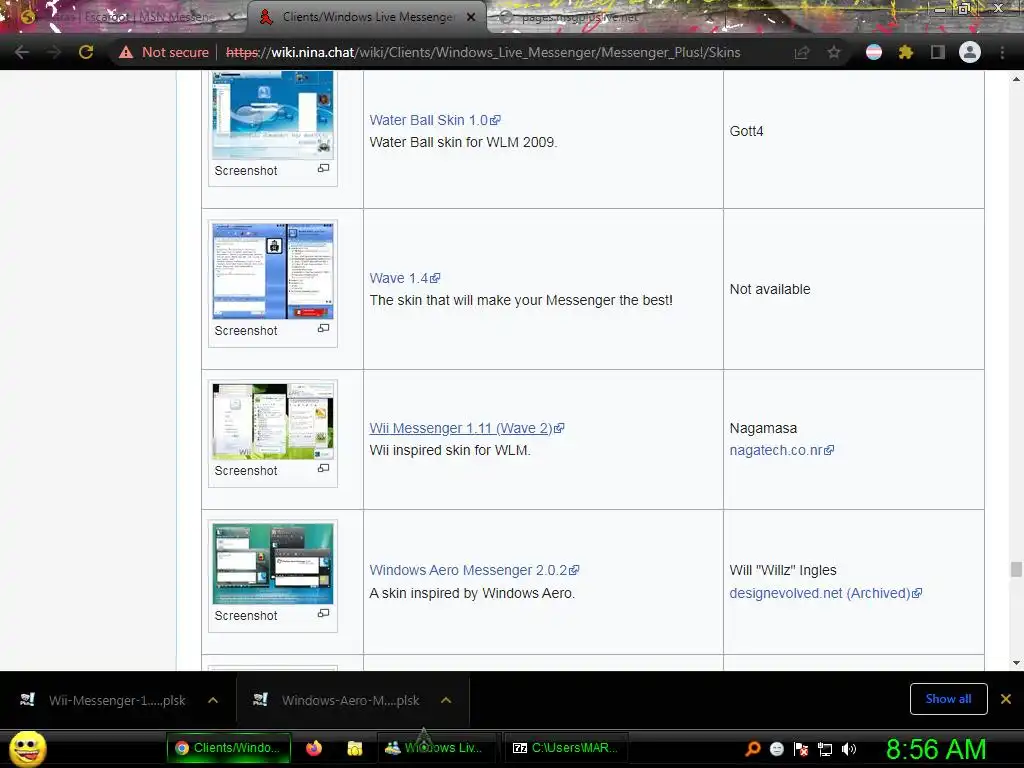The width and height of the screenshot is (1024, 768).
Task: Click the Wii Messenger thumbnail image
Action: pyautogui.click(x=273, y=421)
